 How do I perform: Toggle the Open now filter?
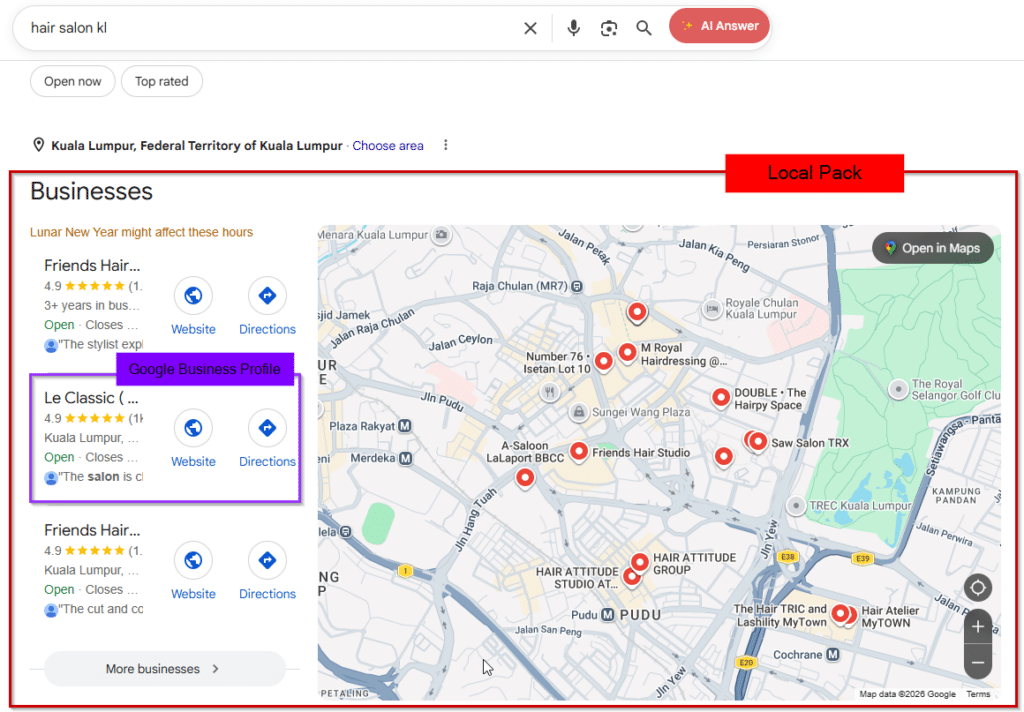(73, 82)
